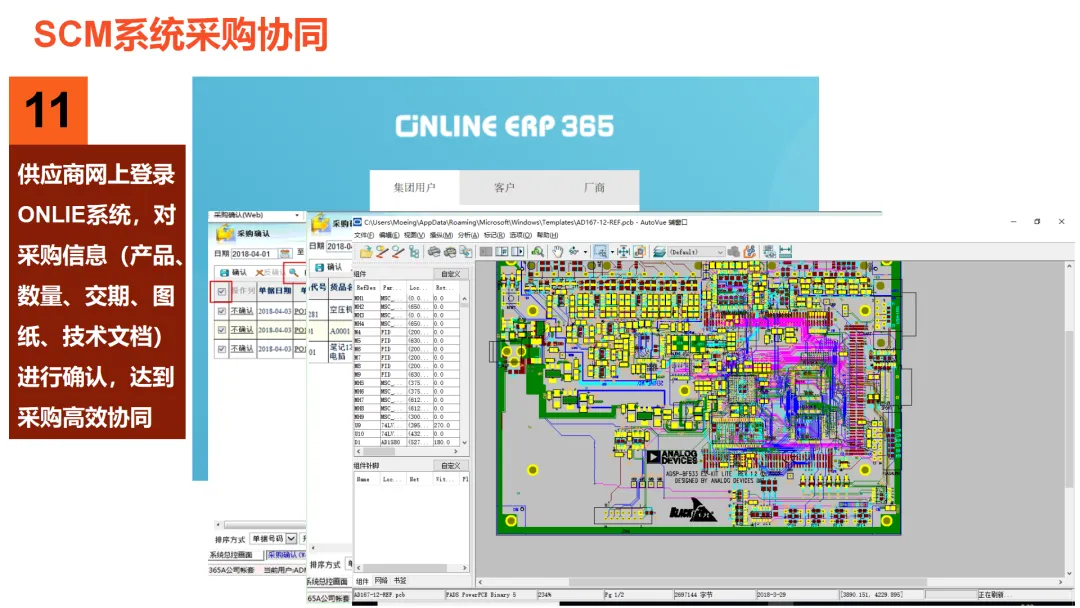This screenshot has width=1080, height=608.
Task: Click the Zoom fit arrows icon
Action: [x=623, y=252]
